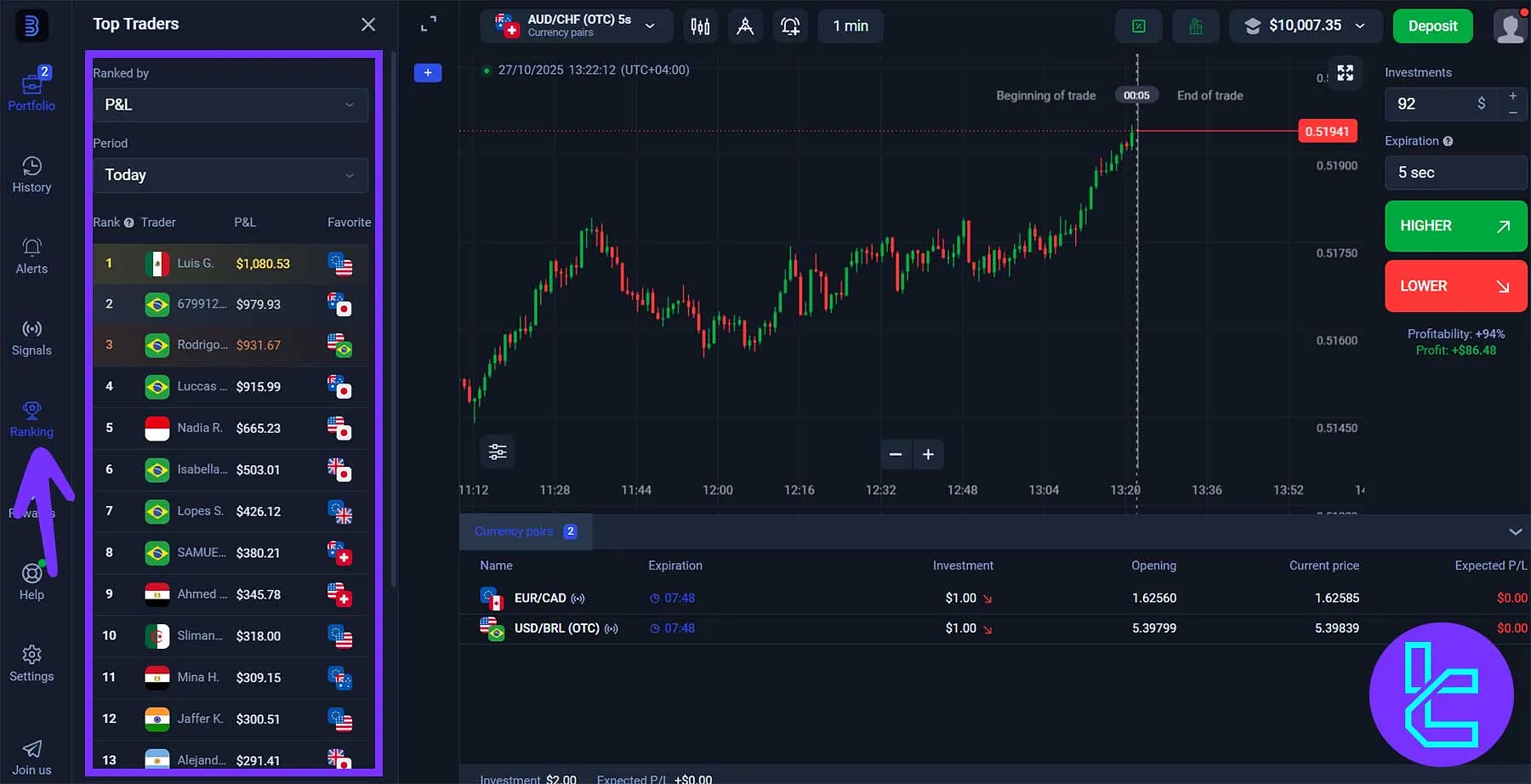
Task: Expand the chart to fullscreen
Action: point(1345,73)
